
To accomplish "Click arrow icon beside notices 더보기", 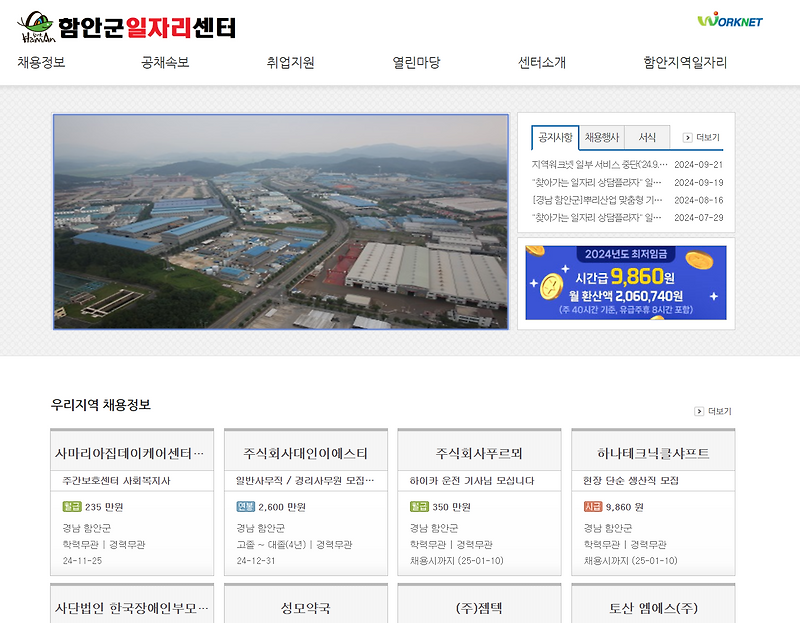I will click(x=686, y=137).
